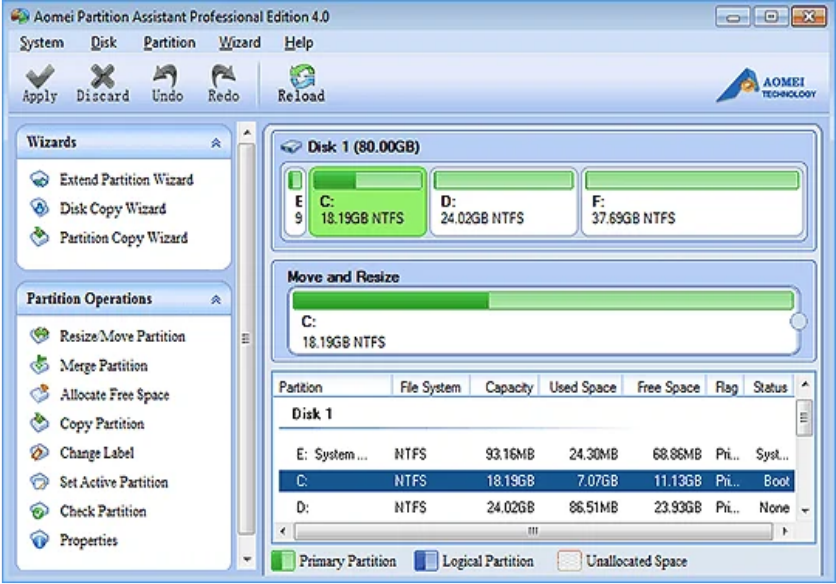
Task: Sort by Free Space column header
Action: click(666, 387)
